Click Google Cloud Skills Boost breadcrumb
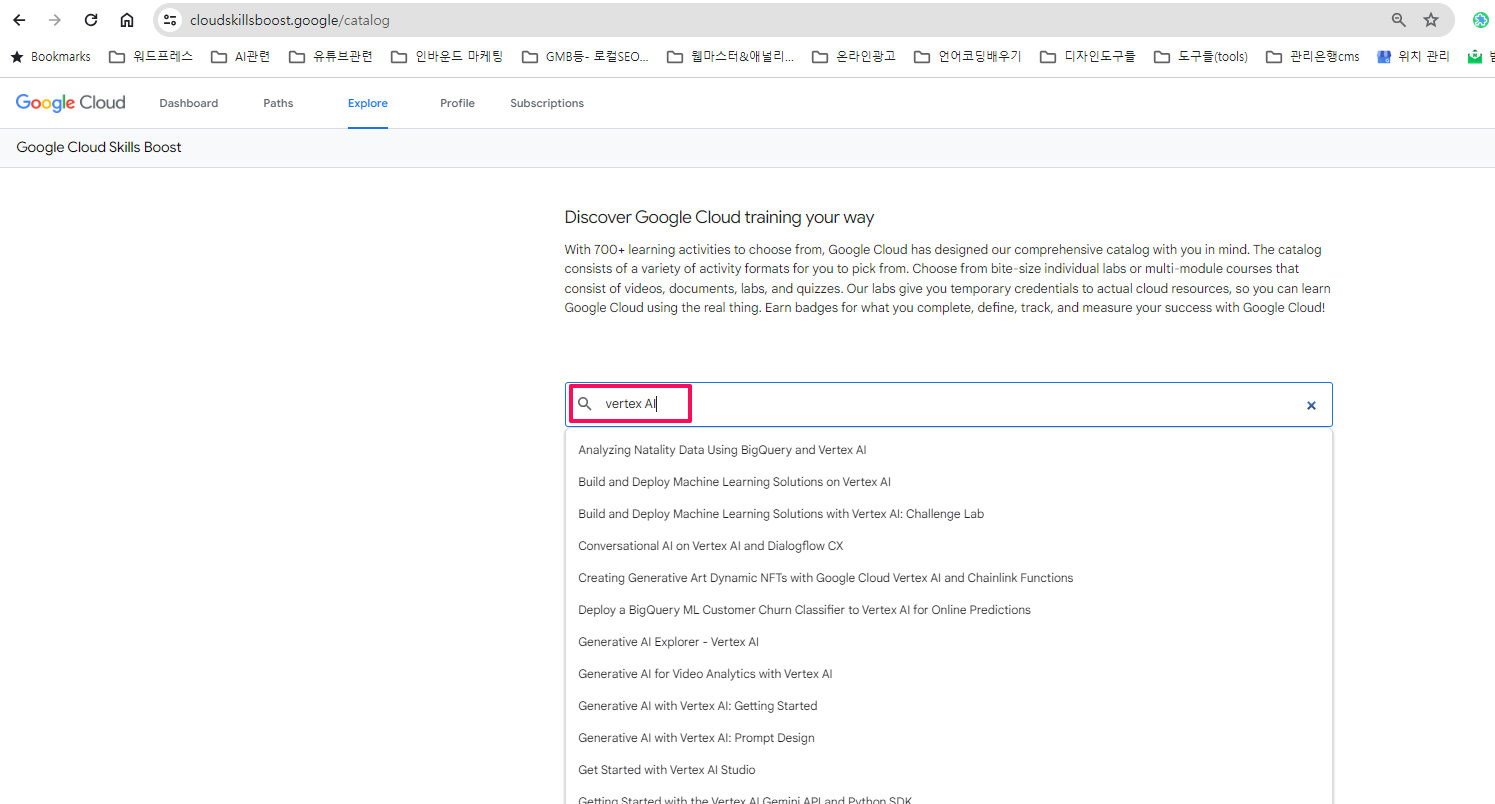The width and height of the screenshot is (1495, 804). (x=99, y=147)
